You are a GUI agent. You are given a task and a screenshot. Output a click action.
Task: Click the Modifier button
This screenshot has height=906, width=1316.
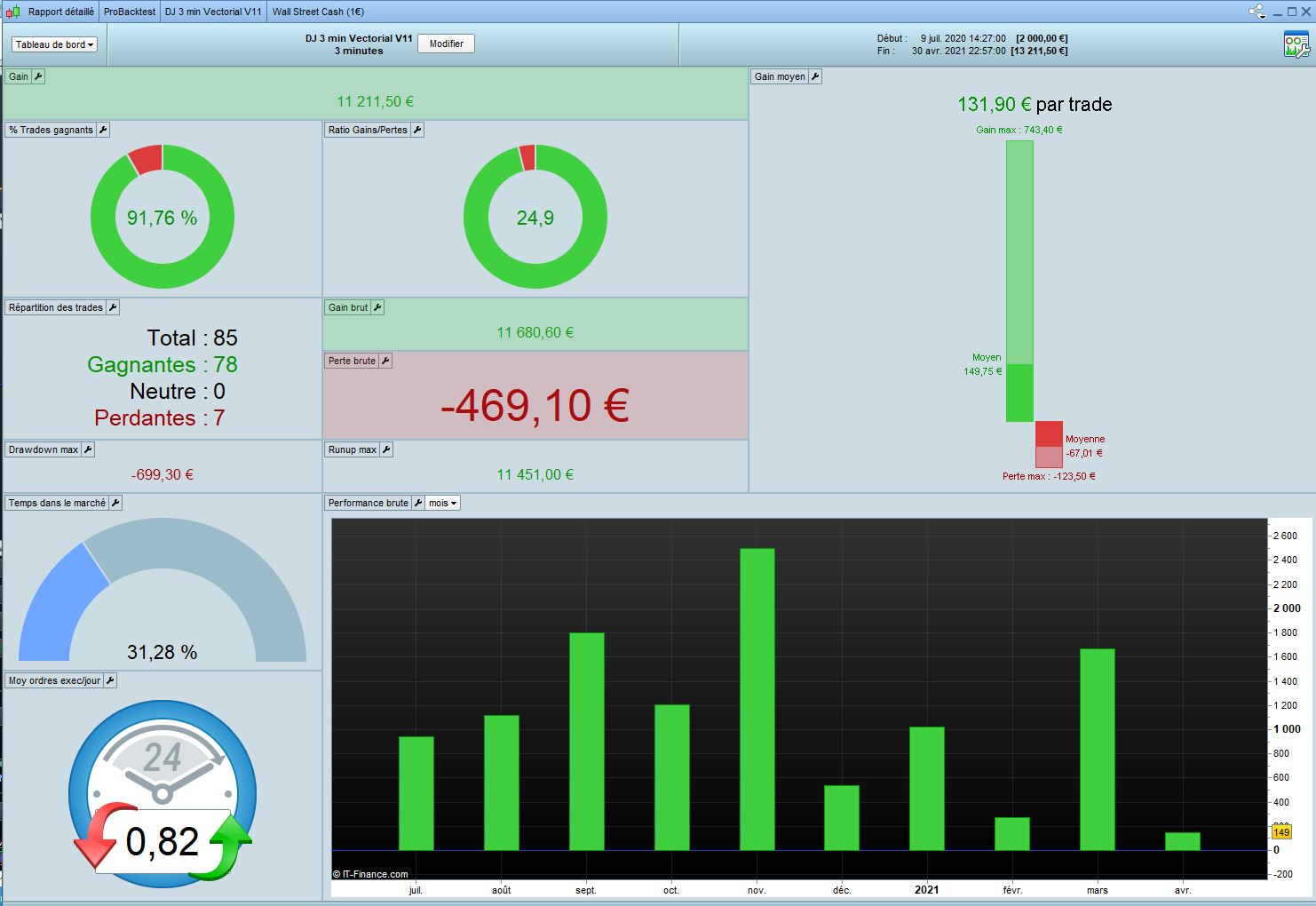(x=446, y=44)
